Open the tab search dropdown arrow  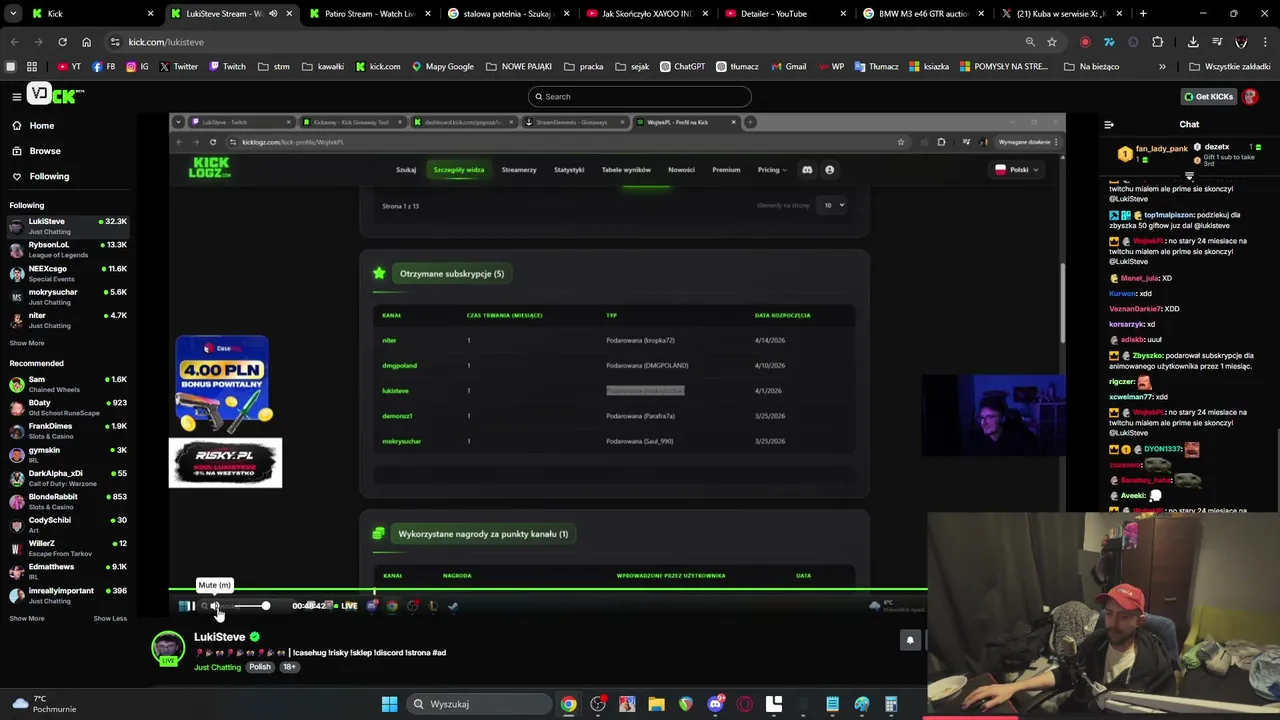pos(12,14)
